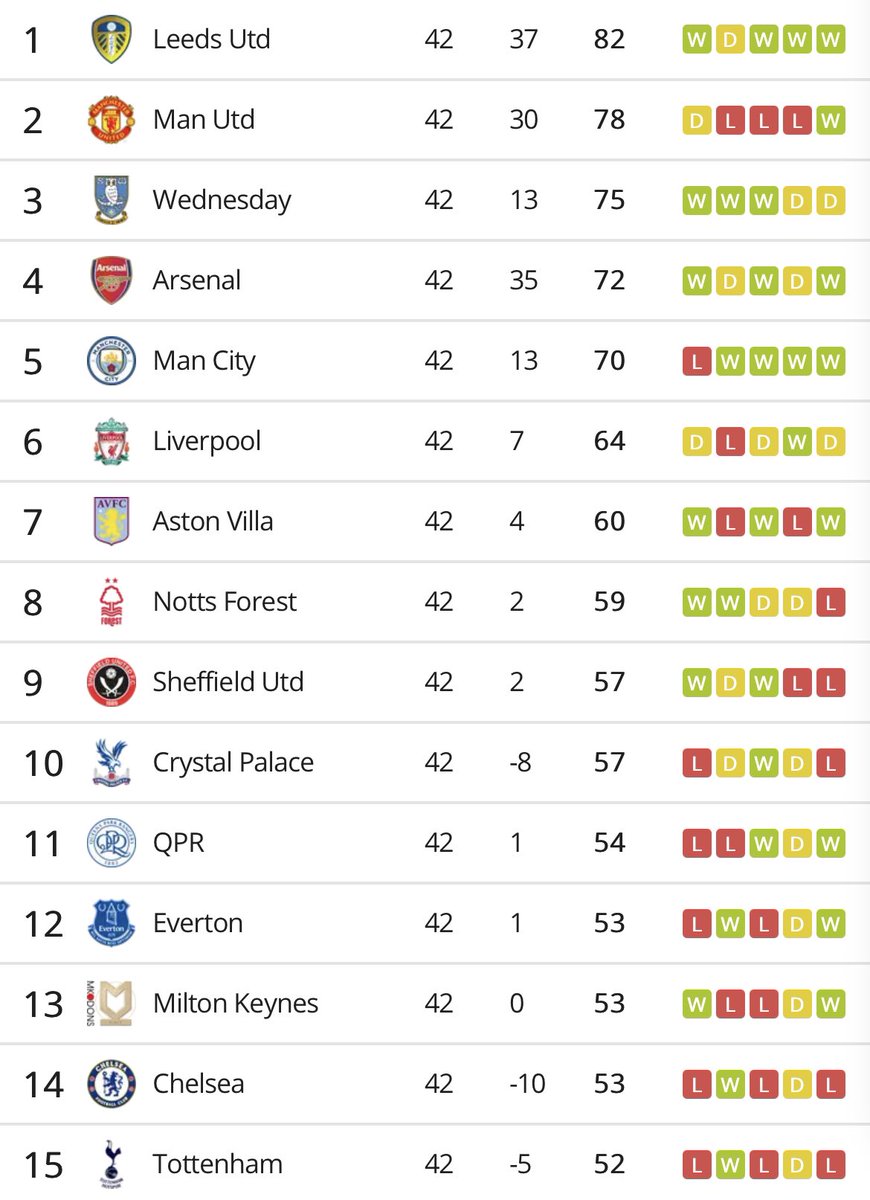Click the Man City club crest

[x=110, y=361]
